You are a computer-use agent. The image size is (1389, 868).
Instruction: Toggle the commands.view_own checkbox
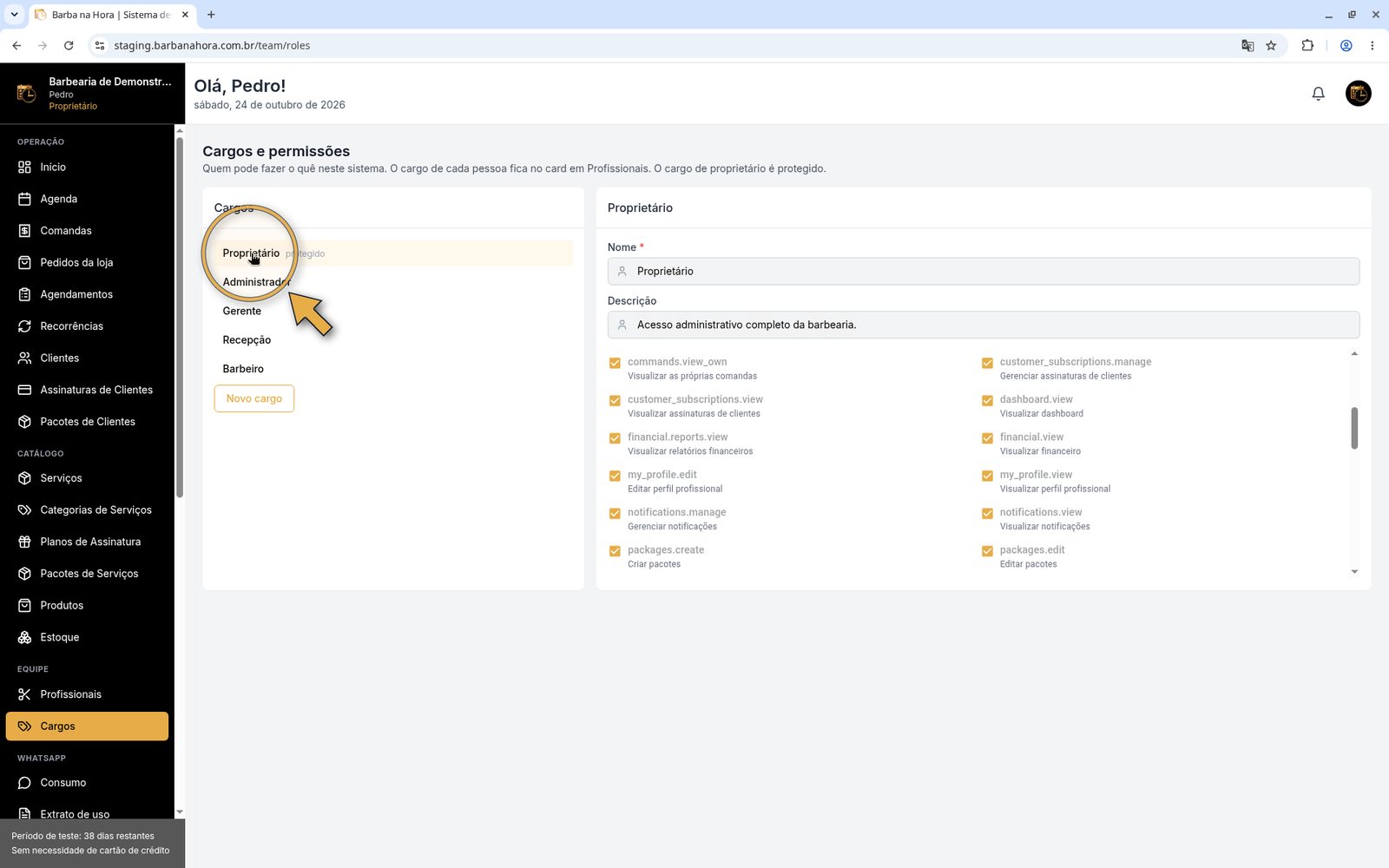point(615,363)
